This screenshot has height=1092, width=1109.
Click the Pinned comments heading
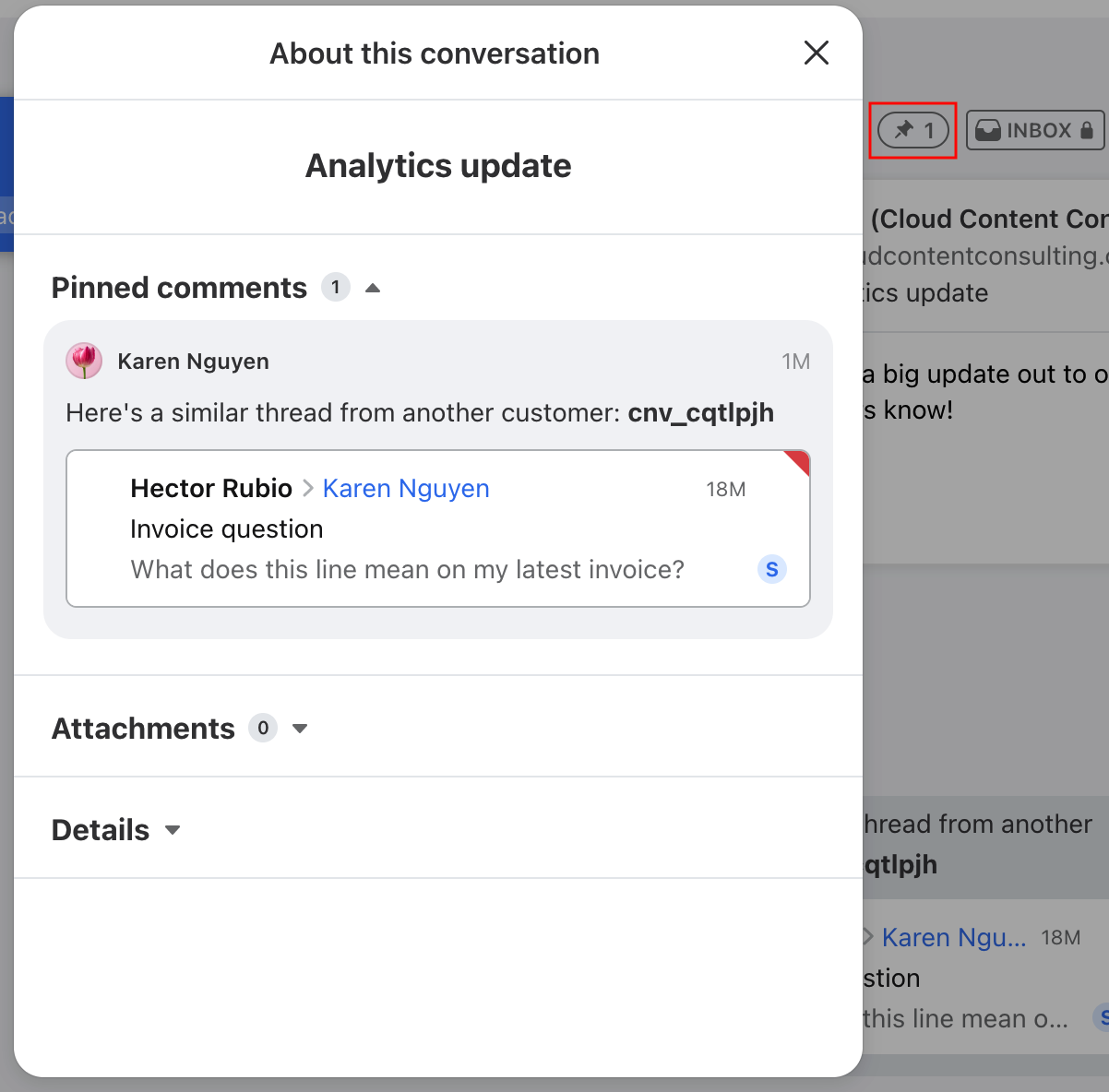(179, 288)
